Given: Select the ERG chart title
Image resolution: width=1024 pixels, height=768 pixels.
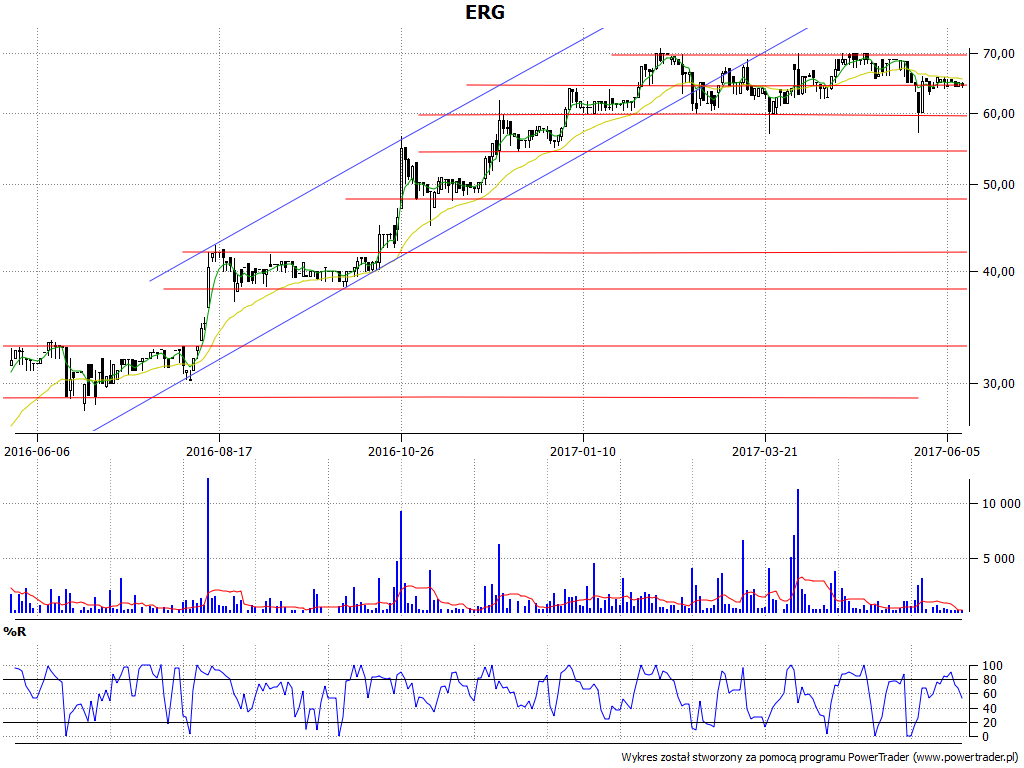Looking at the screenshot, I should coord(485,12).
